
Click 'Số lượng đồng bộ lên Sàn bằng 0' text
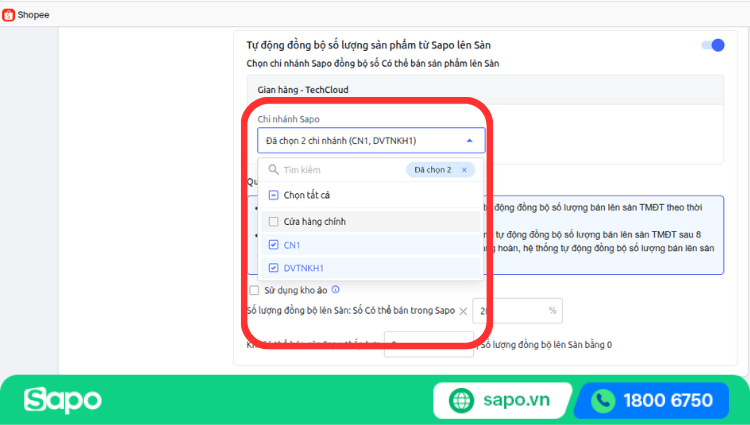point(546,345)
